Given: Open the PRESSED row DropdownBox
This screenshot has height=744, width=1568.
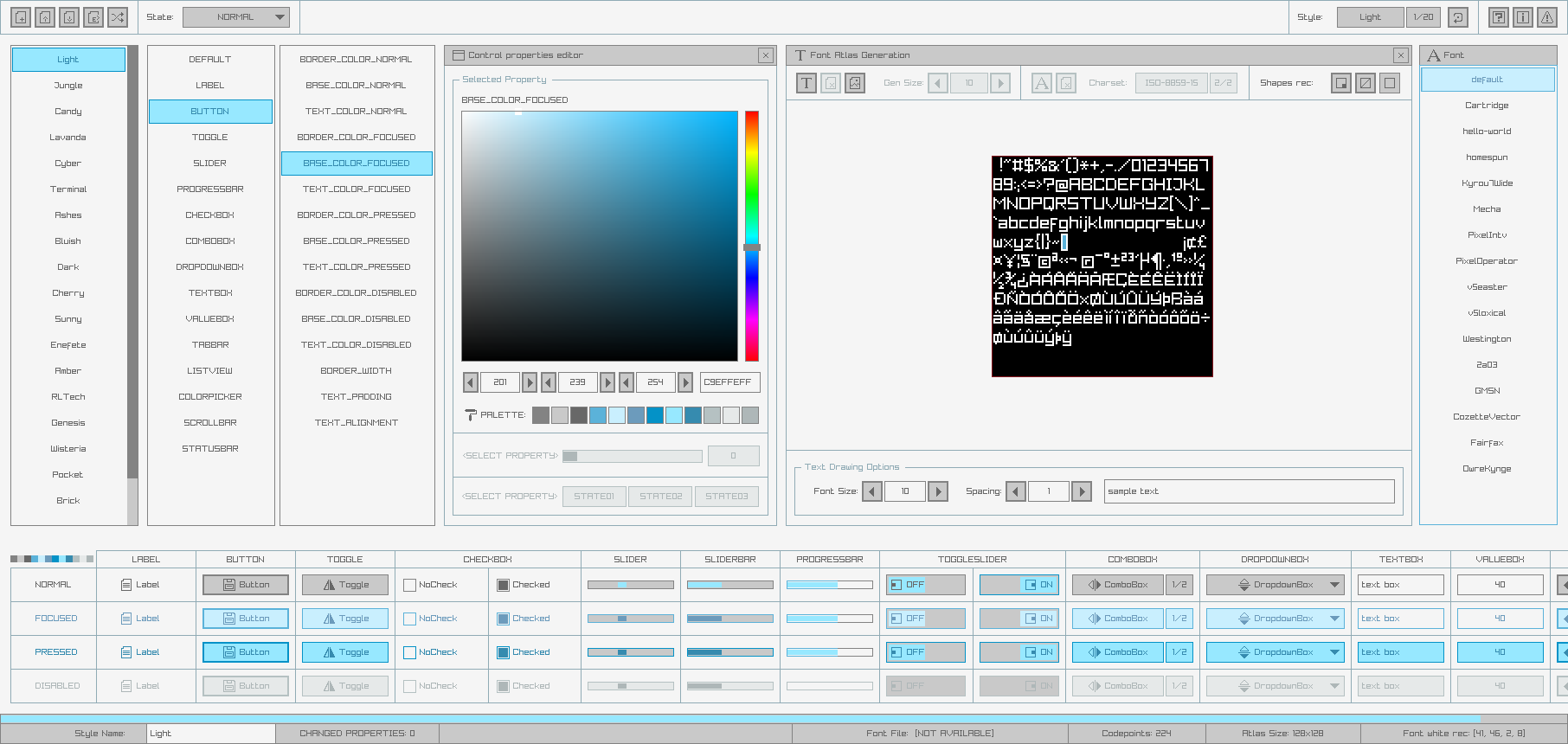Looking at the screenshot, I should (1276, 652).
